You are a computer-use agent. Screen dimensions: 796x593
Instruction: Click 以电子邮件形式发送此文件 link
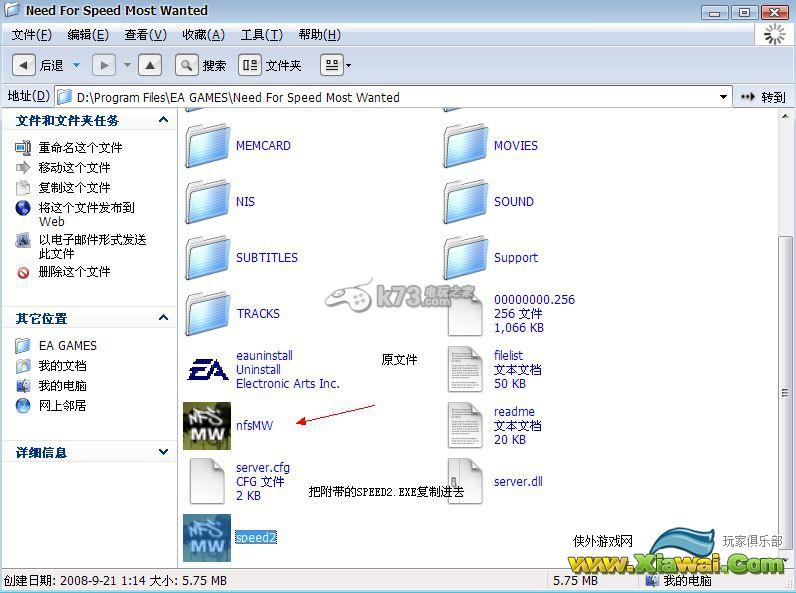coord(92,246)
